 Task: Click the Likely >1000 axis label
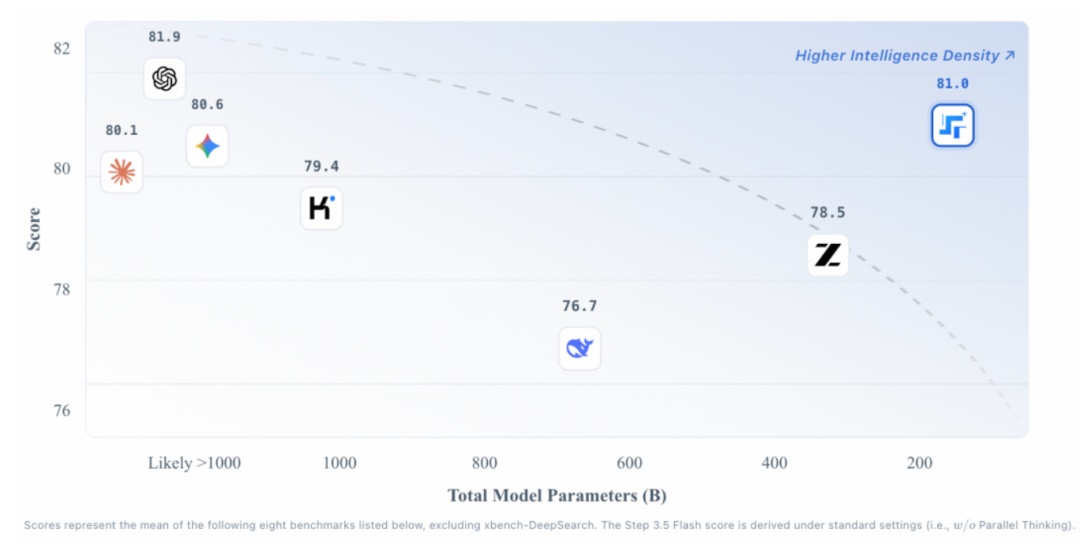coord(194,463)
